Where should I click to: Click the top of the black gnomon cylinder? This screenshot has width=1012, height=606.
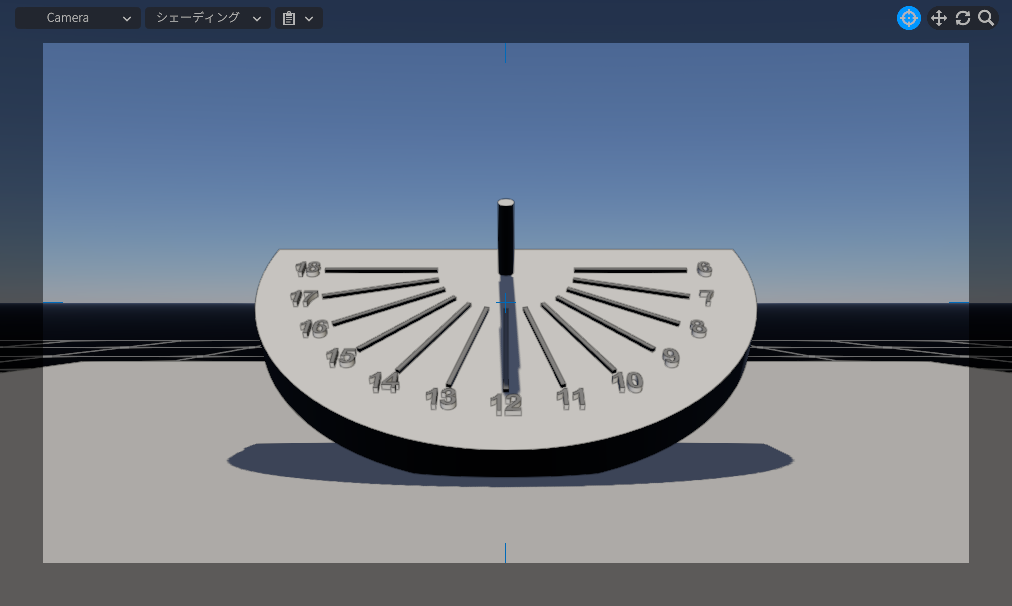506,204
